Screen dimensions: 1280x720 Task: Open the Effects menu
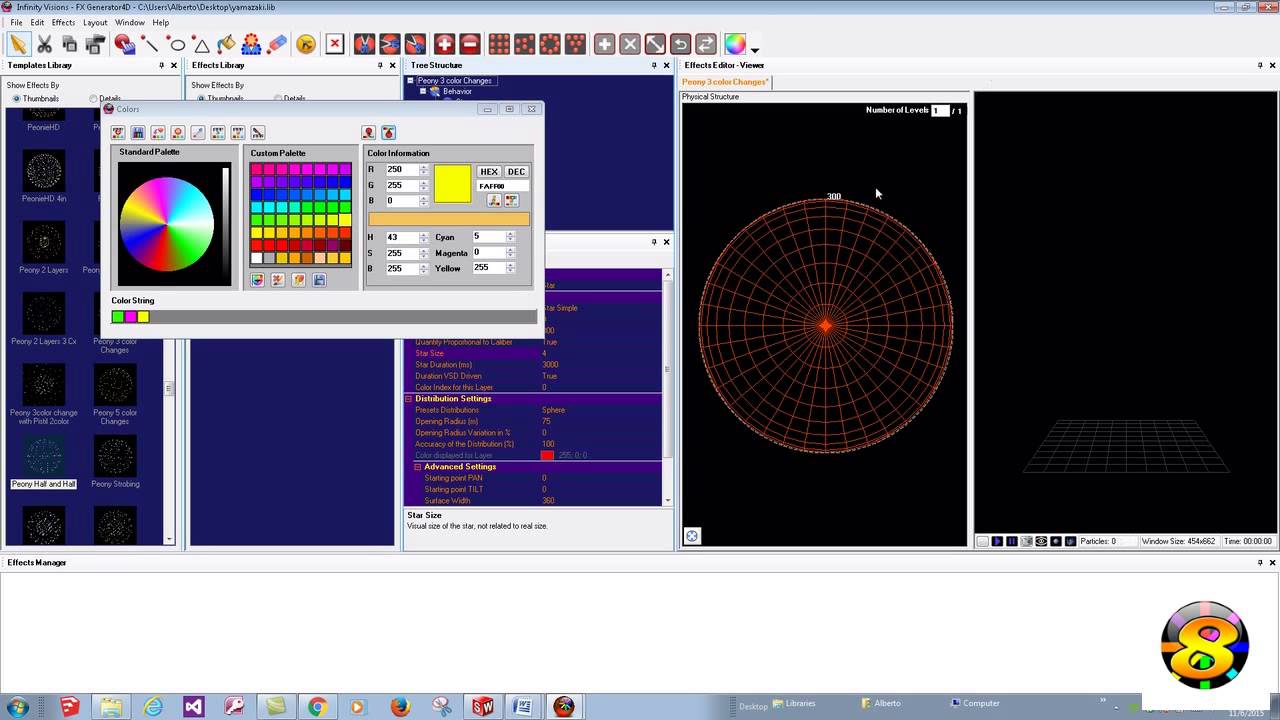63,22
